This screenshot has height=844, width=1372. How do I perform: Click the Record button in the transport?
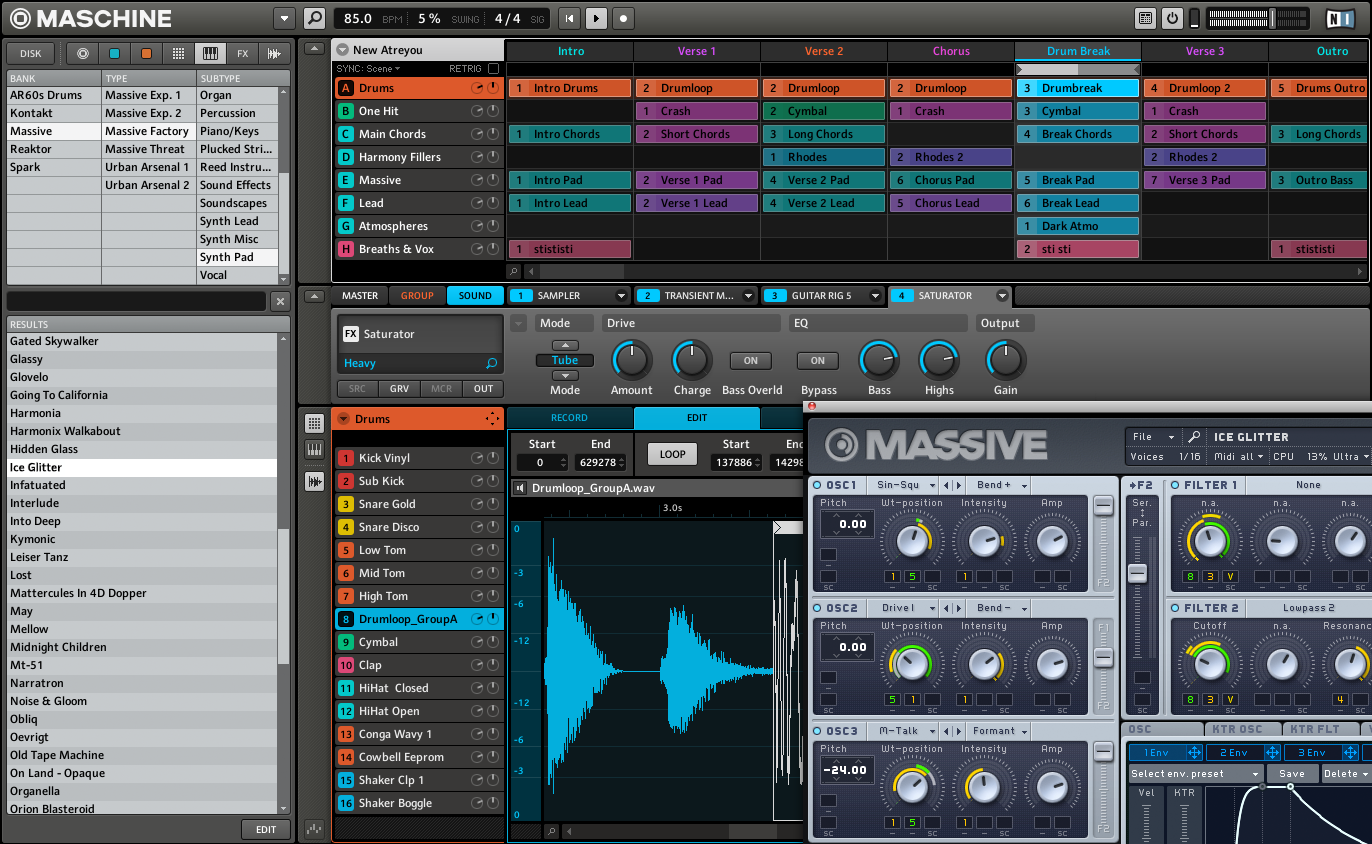click(x=623, y=18)
